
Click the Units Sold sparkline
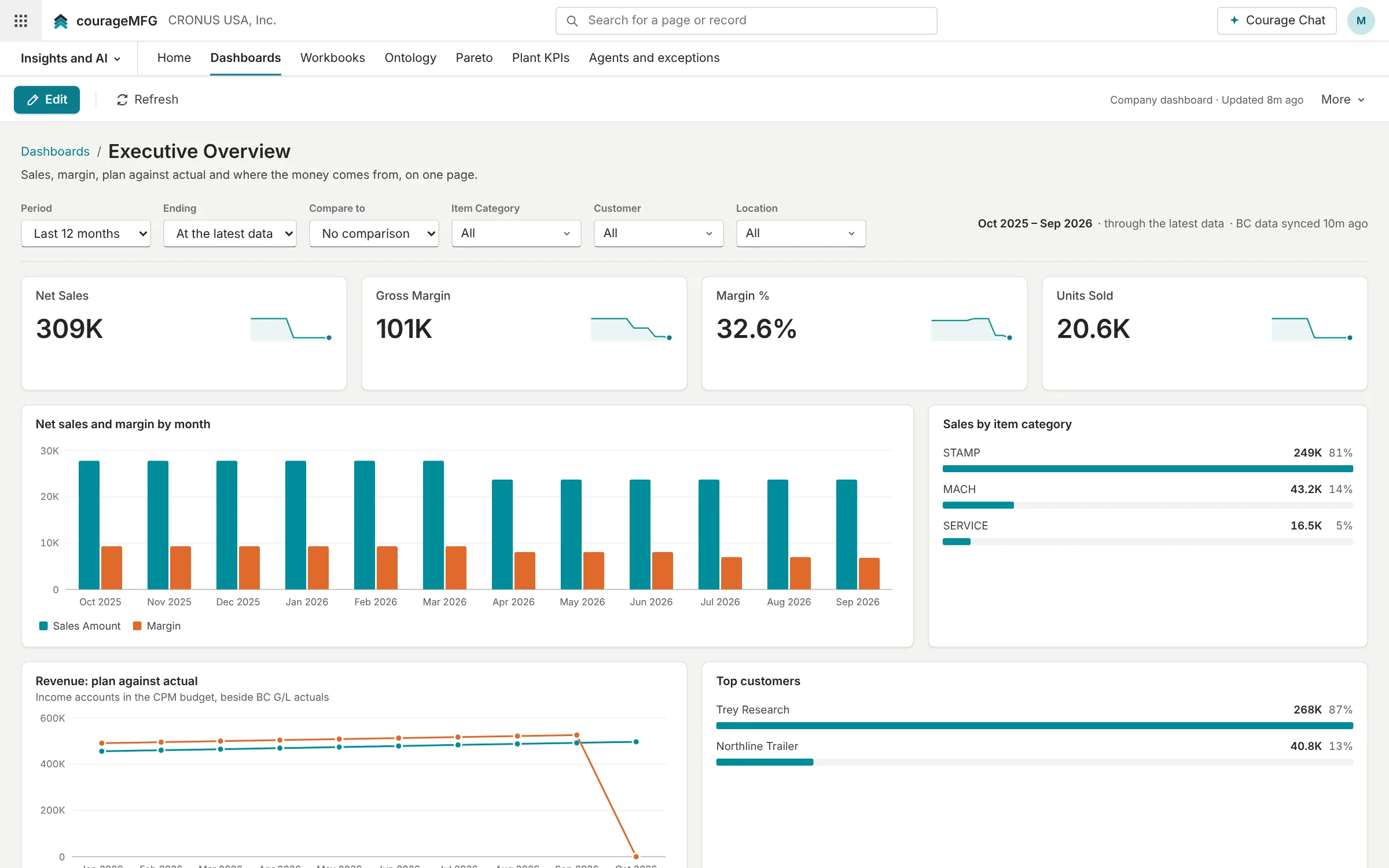pyautogui.click(x=1312, y=328)
